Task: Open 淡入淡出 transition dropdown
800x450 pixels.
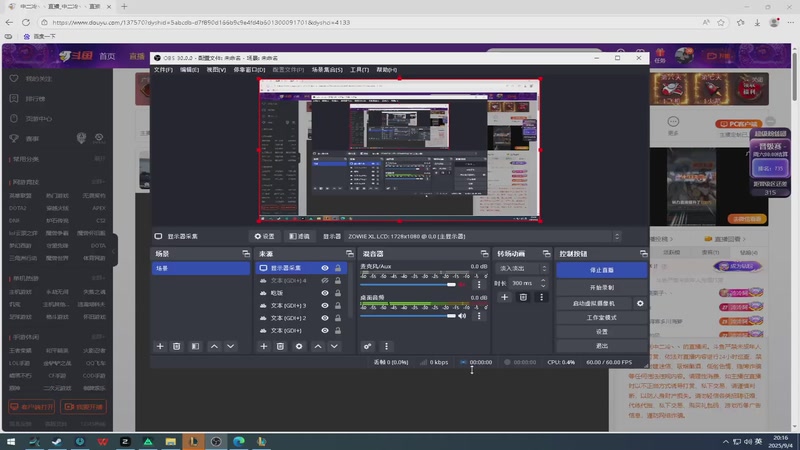Action: click(522, 268)
